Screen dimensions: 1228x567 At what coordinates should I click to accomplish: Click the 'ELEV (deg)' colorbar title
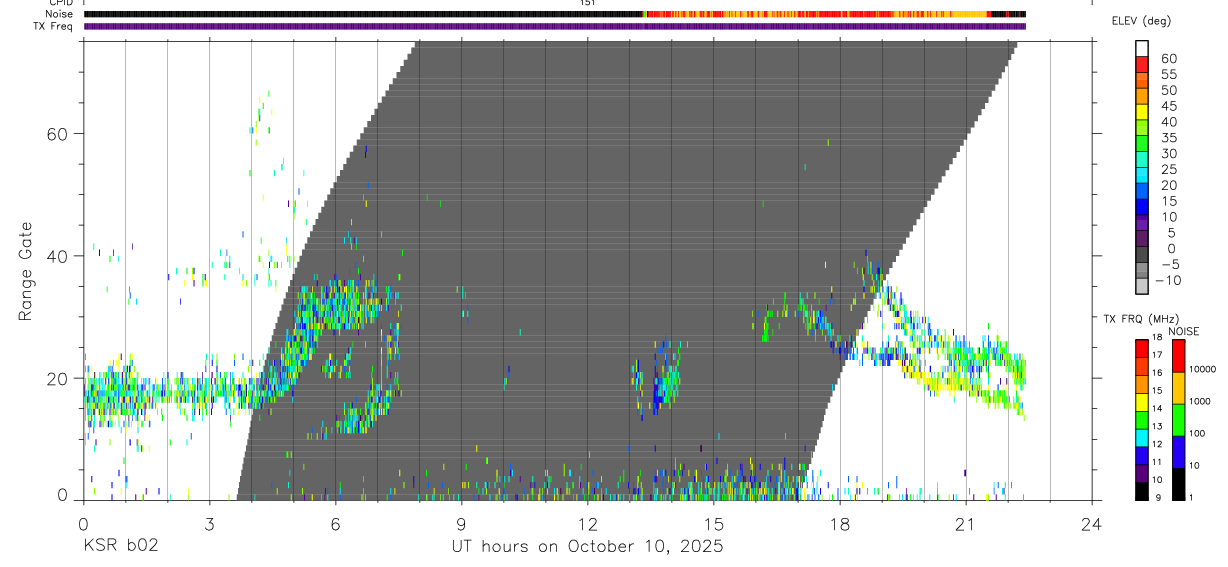click(1141, 21)
